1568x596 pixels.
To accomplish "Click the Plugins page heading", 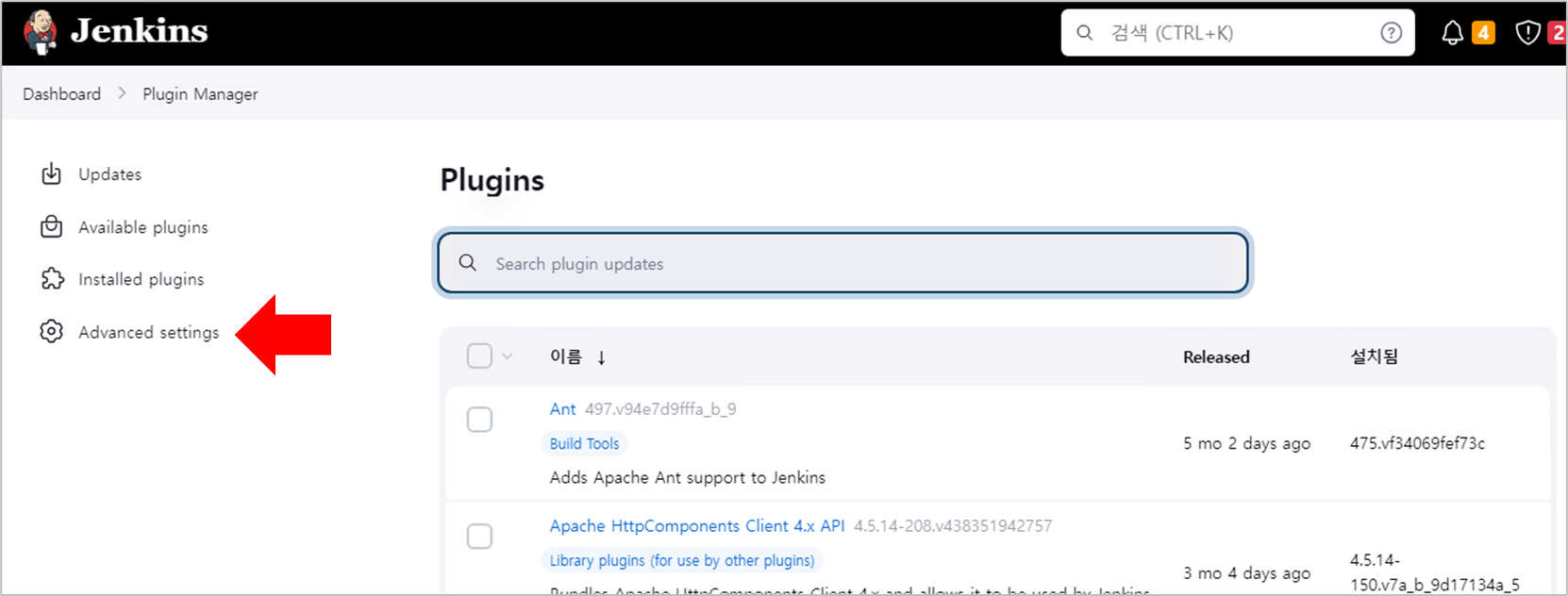I will [492, 180].
